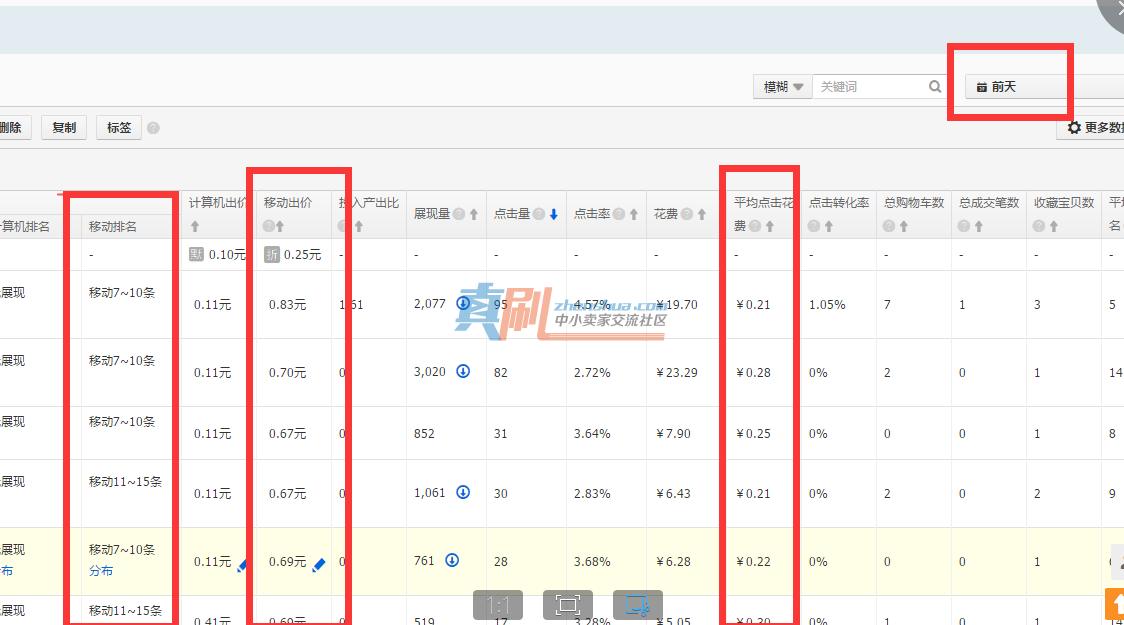Sort by 点击转化率 using its arrow

829,226
